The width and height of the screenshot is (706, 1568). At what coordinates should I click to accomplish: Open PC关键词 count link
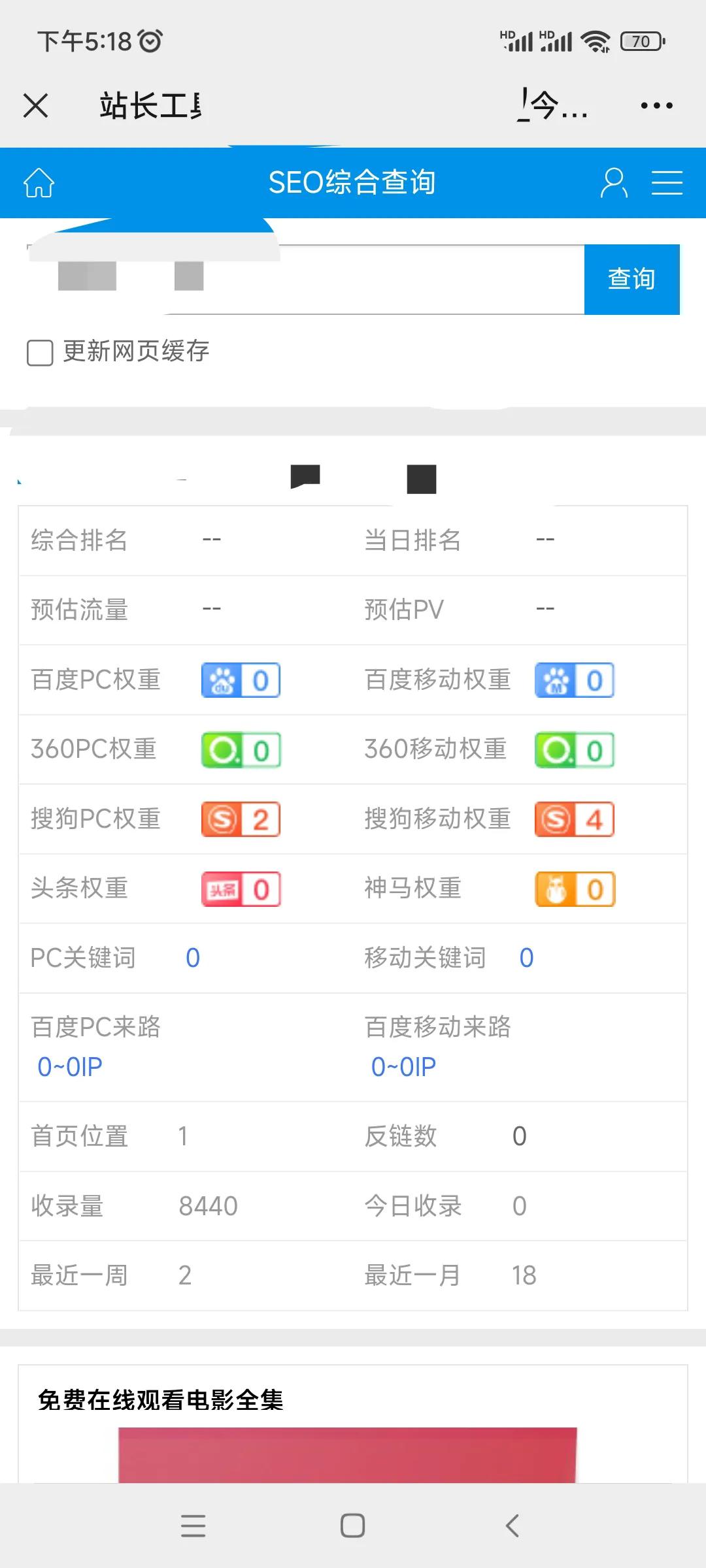click(193, 958)
